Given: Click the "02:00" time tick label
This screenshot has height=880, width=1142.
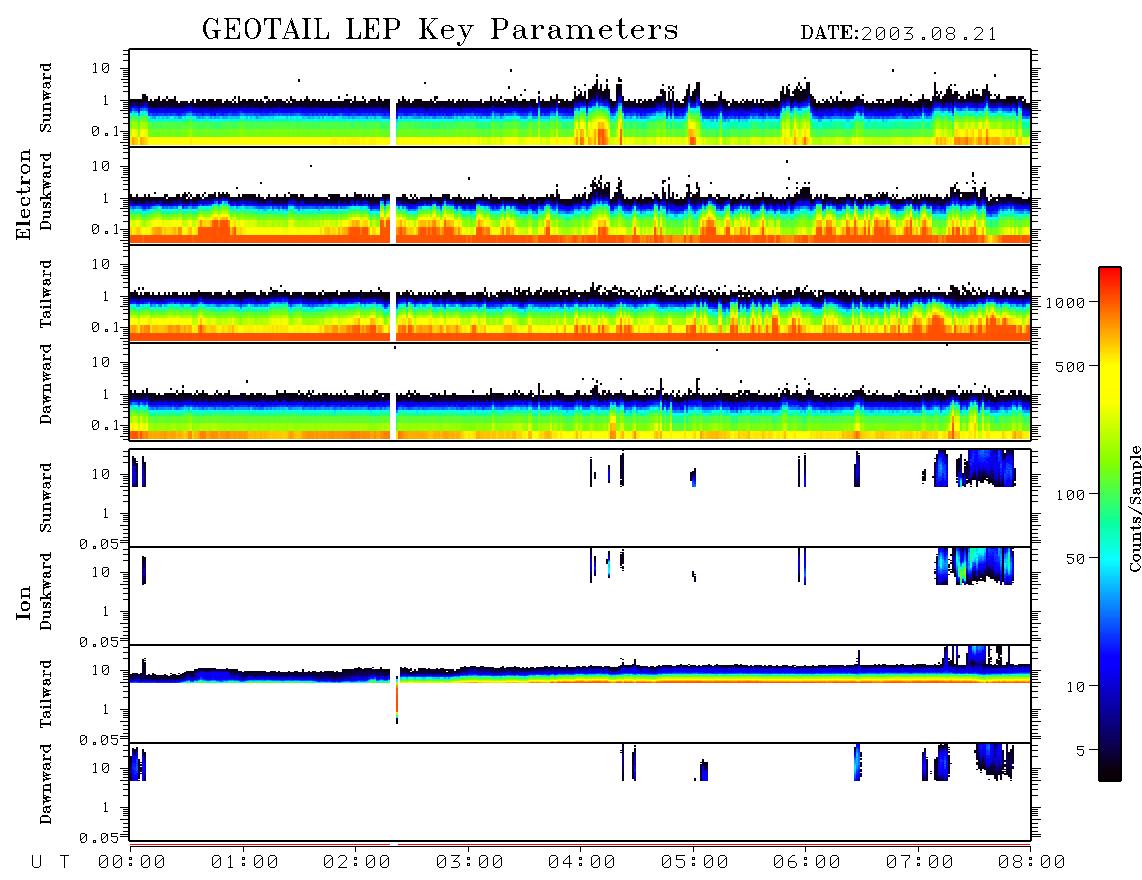Looking at the screenshot, I should pos(357,863).
